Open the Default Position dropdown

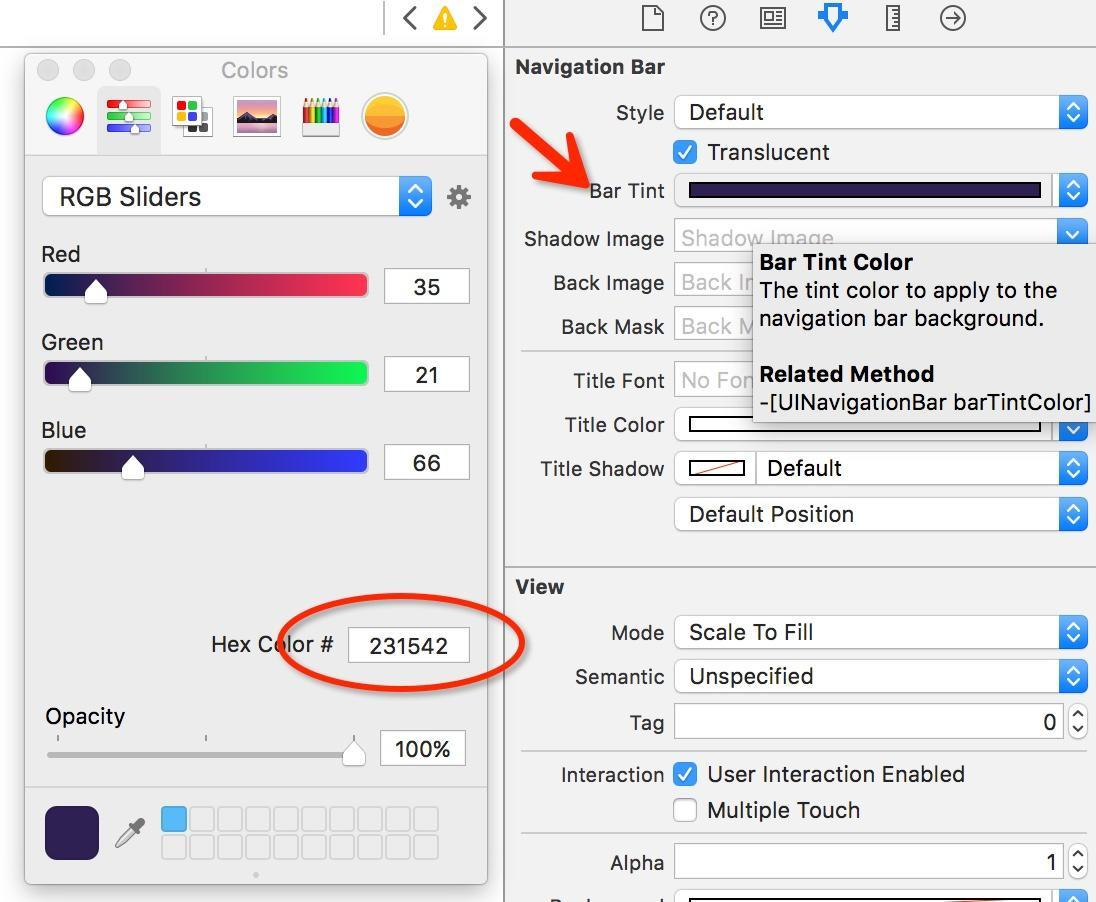point(881,515)
